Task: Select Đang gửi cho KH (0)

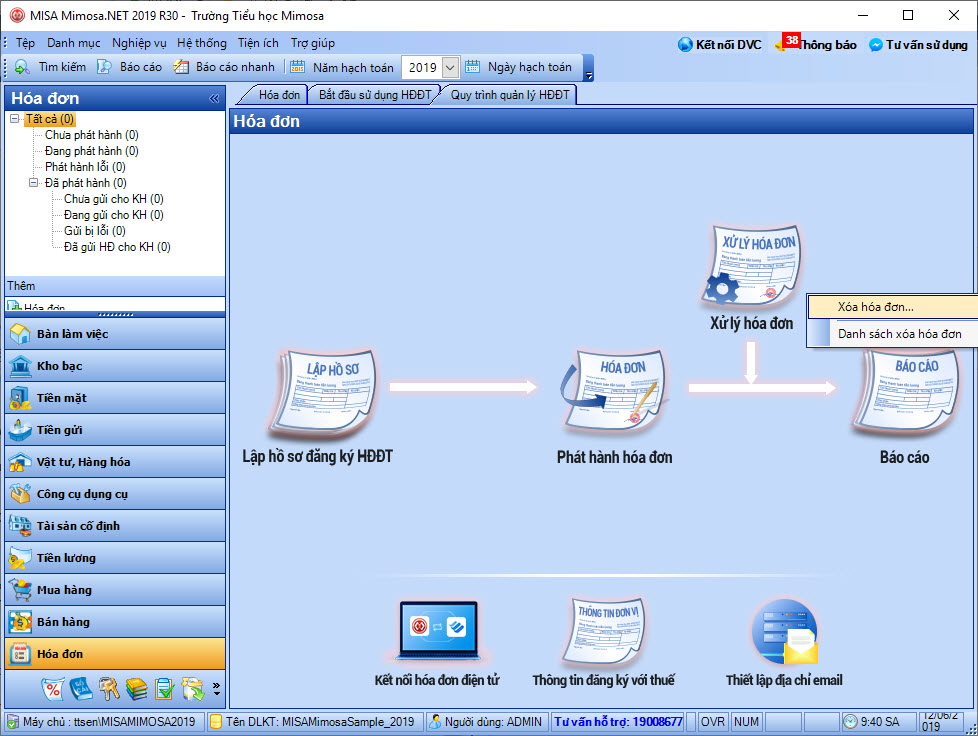Action: (114, 215)
